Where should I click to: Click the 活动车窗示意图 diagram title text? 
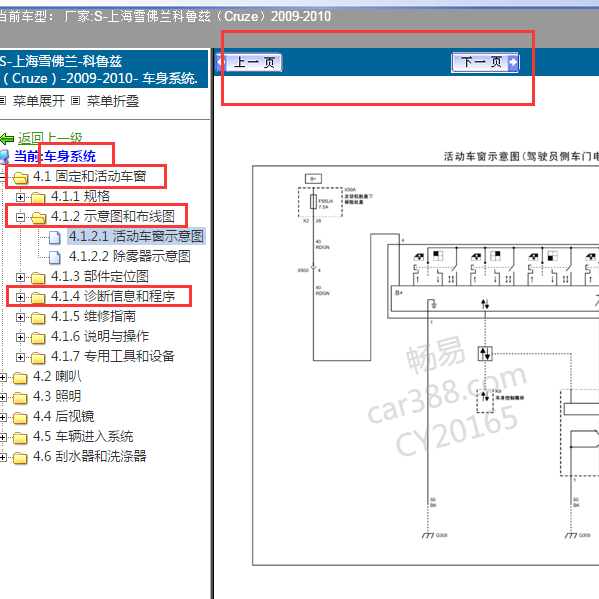click(x=521, y=156)
